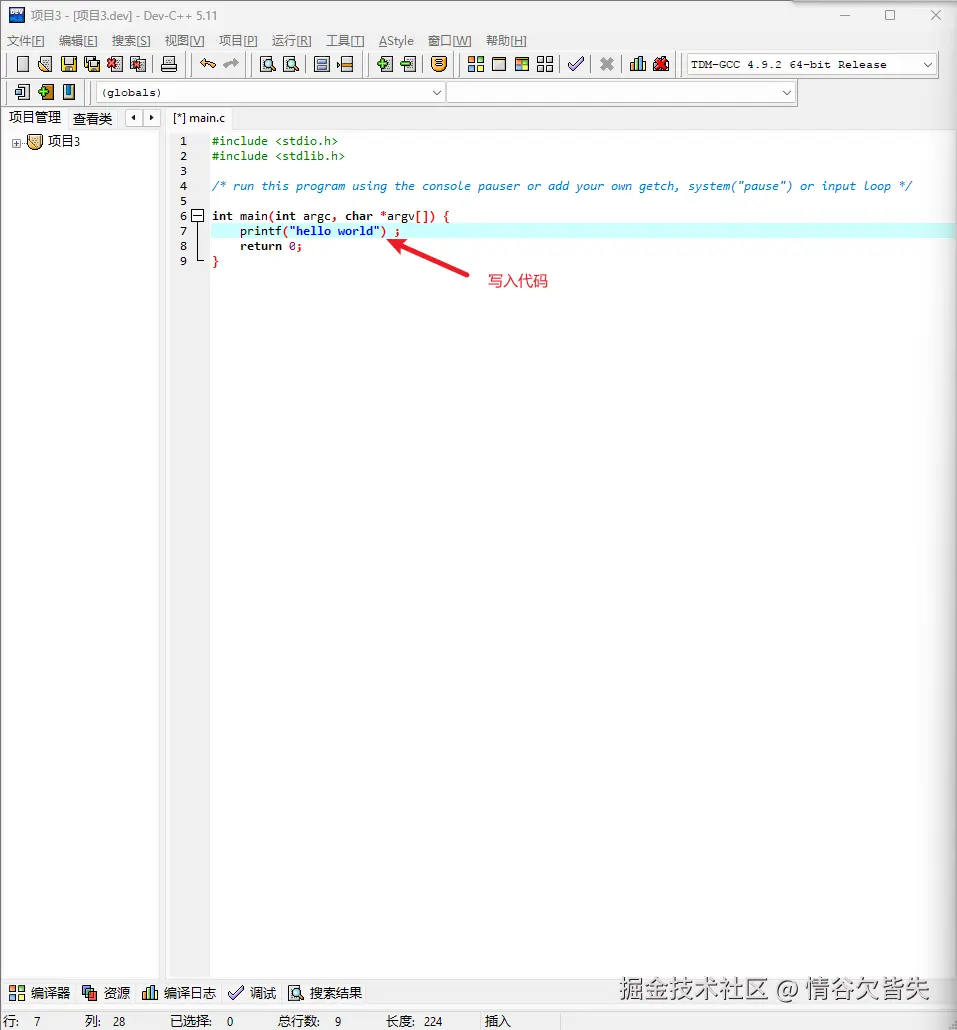Click the Goto bookmark blue book icon

pos(68,91)
